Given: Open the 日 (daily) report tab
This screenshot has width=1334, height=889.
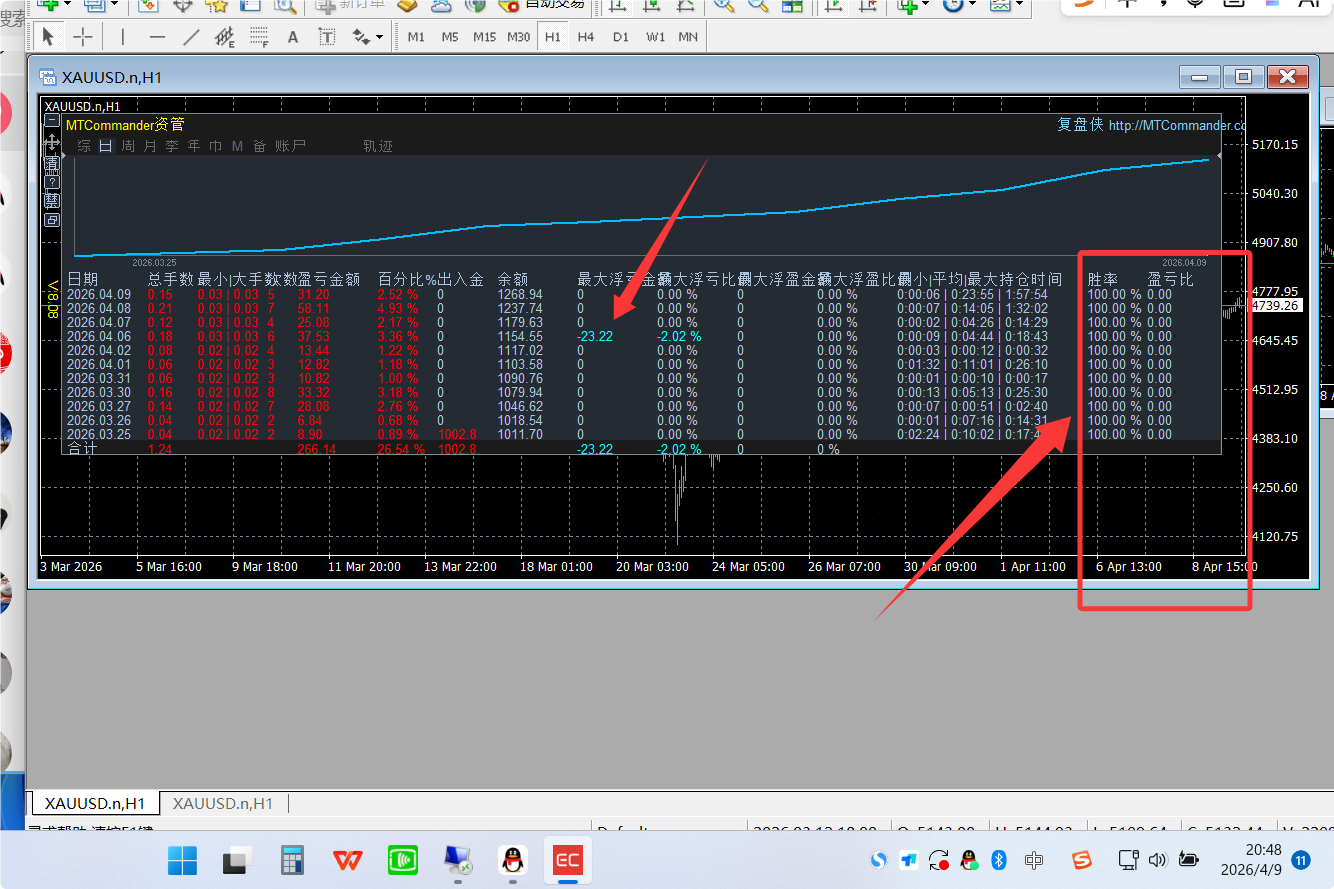Looking at the screenshot, I should pos(106,146).
